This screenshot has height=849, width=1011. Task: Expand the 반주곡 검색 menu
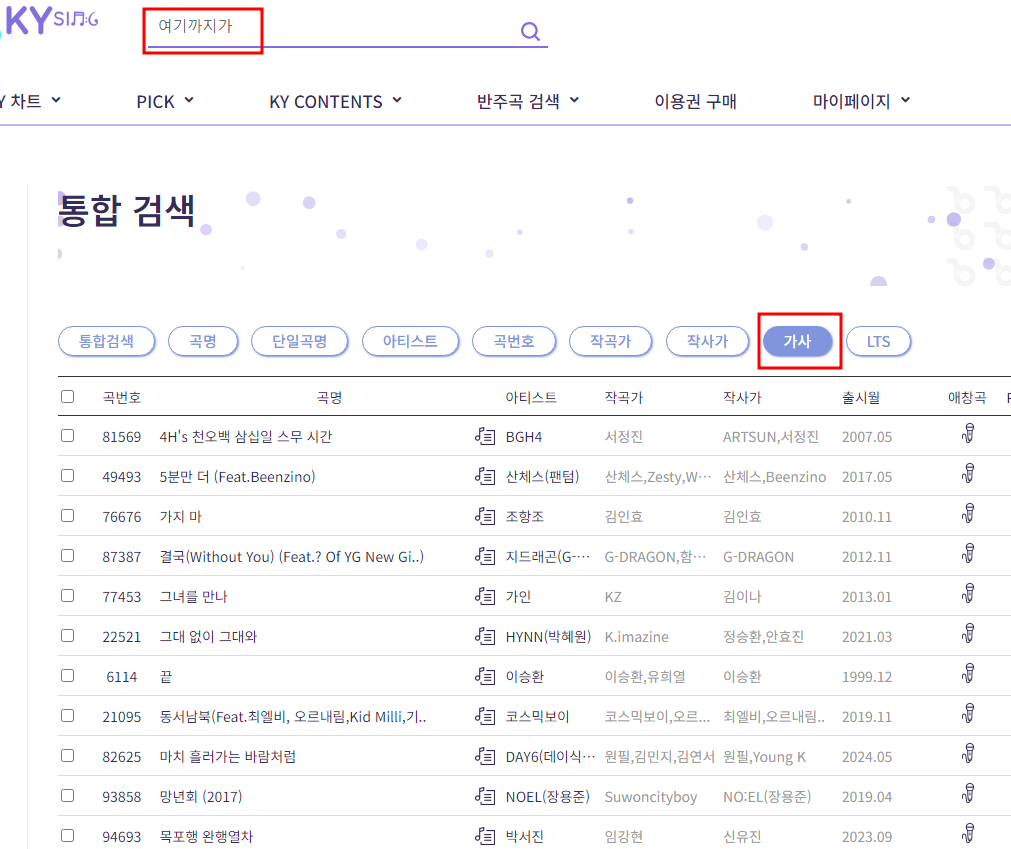[x=526, y=100]
